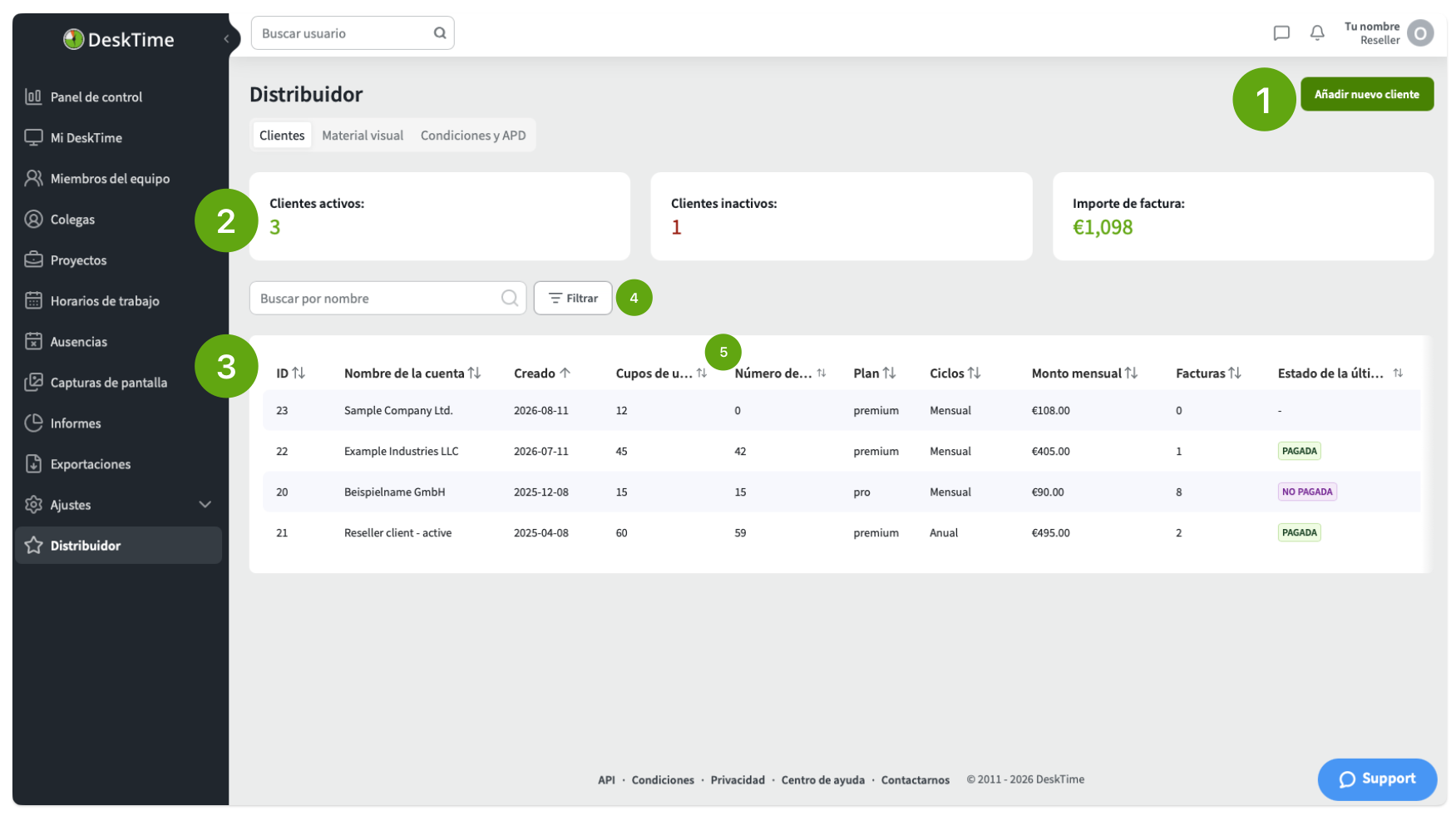Click the DeskTime logo
1456x816 pixels.
119,39
